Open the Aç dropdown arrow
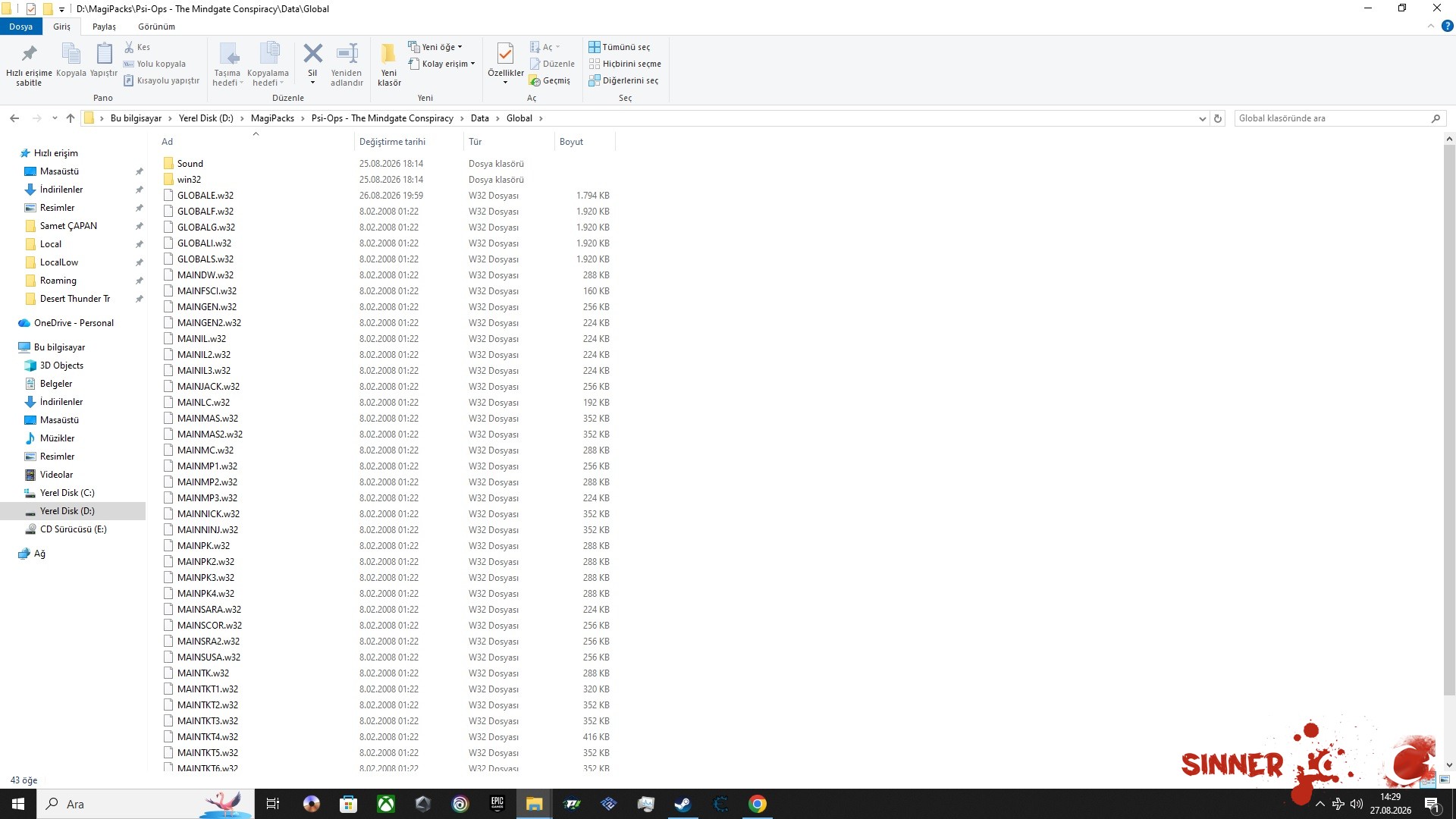Screen dimensions: 1456x819 pos(558,47)
